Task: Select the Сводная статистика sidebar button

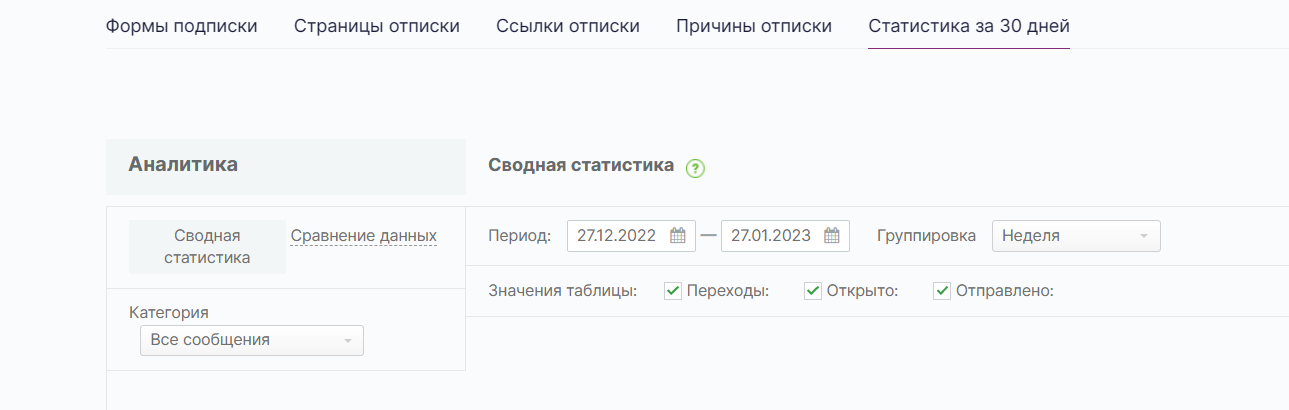Action: [x=208, y=247]
